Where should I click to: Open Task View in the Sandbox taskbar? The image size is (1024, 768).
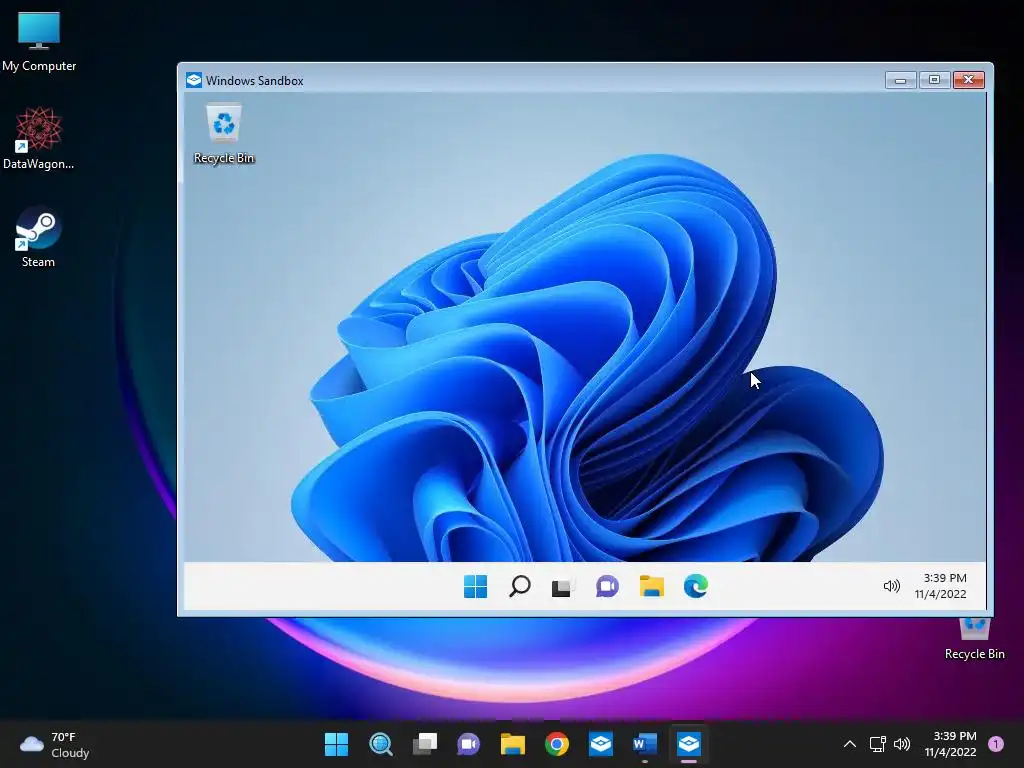pos(562,586)
